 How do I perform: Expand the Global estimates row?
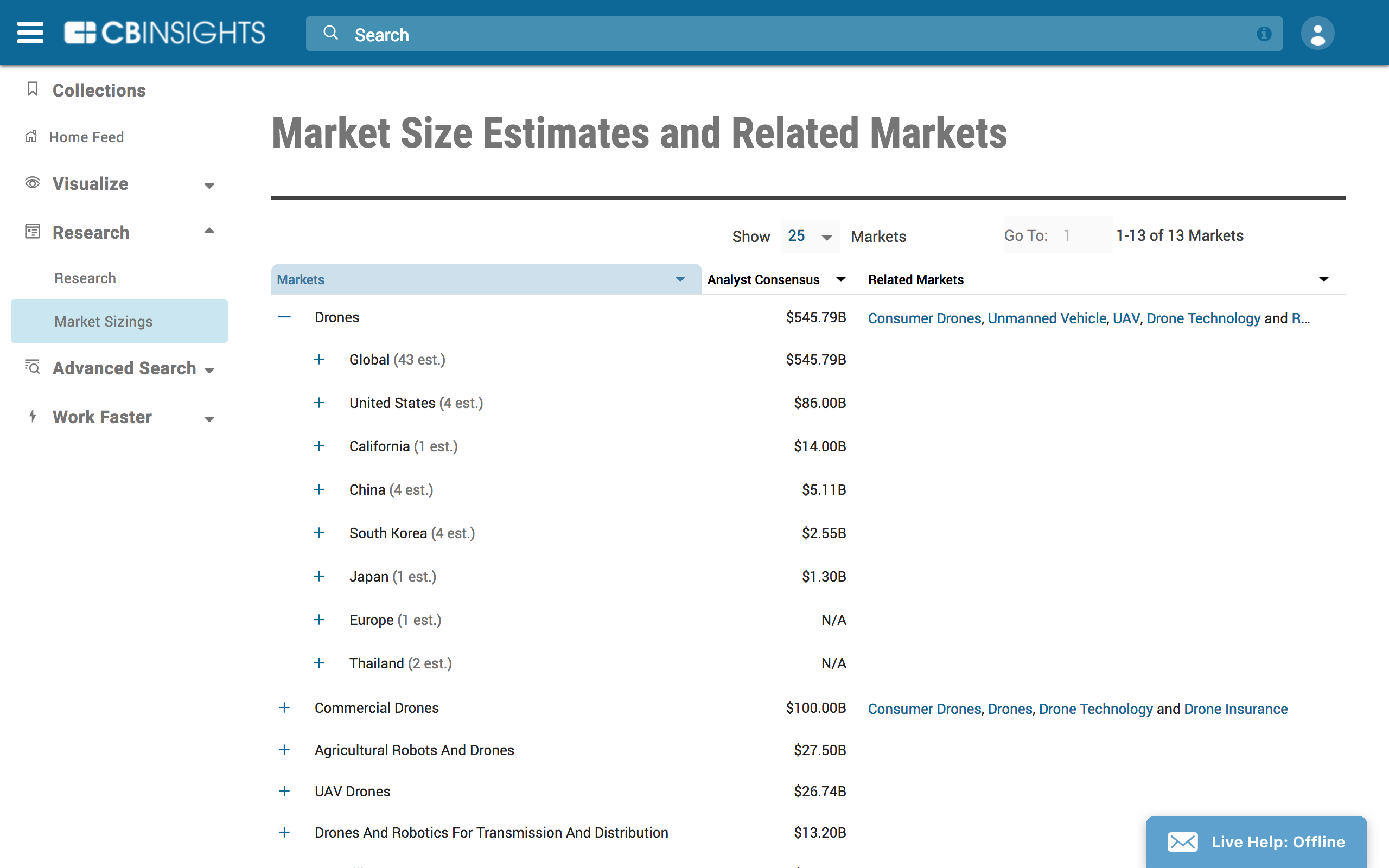(319, 359)
